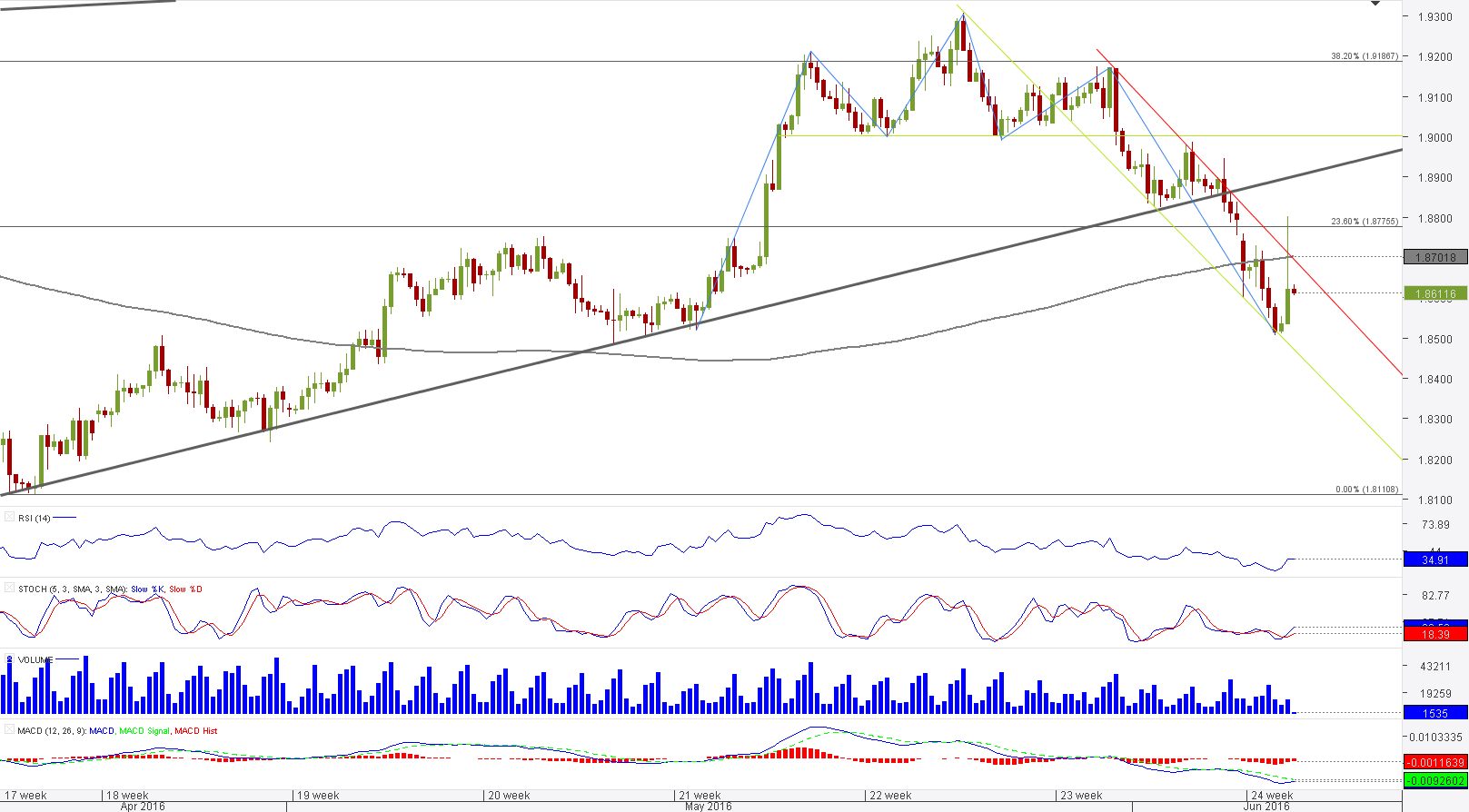This screenshot has width=1469, height=812.
Task: Click the 1.8100 price axis value
Action: [1436, 500]
